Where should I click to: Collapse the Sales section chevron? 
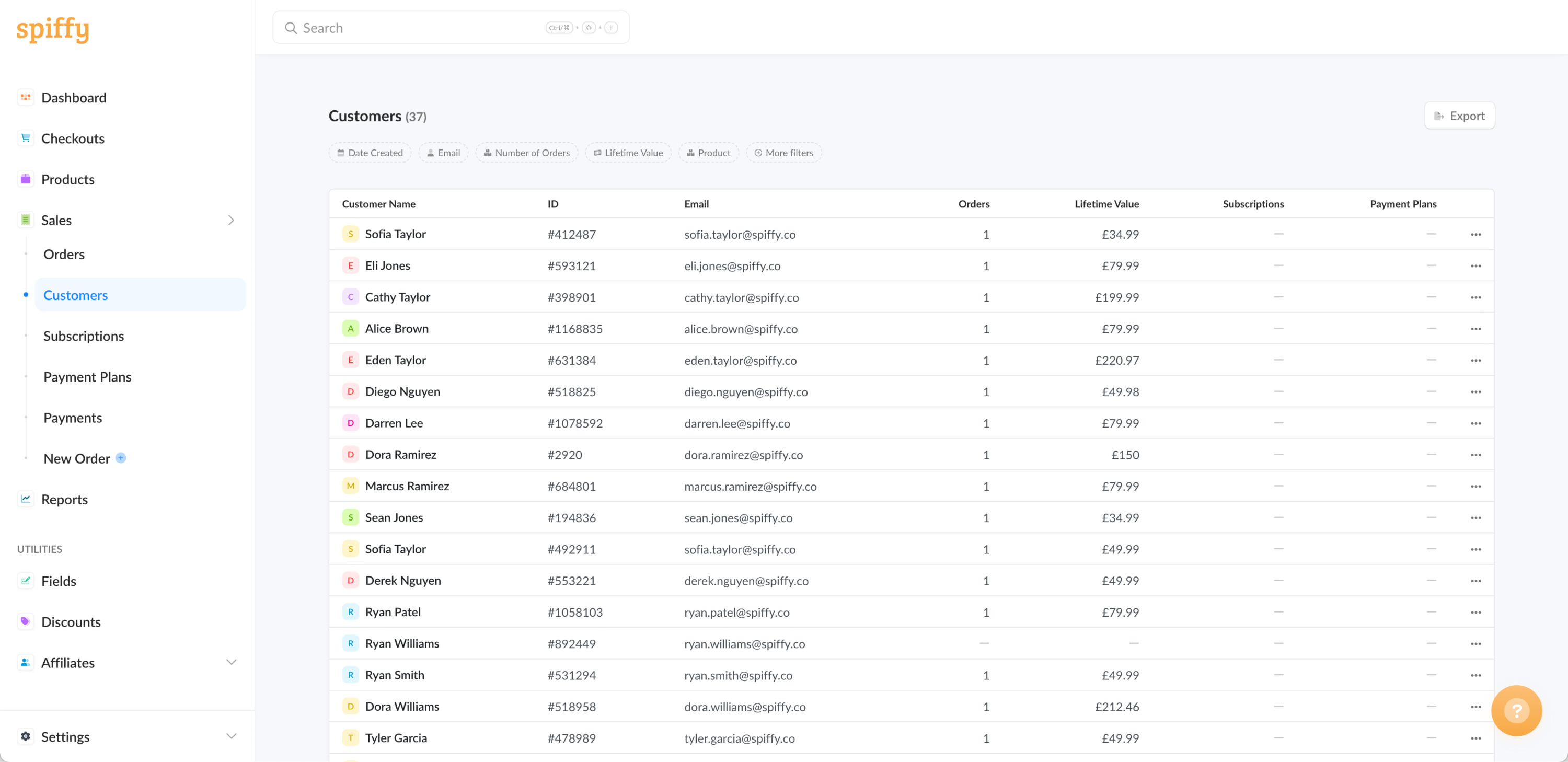coord(232,221)
